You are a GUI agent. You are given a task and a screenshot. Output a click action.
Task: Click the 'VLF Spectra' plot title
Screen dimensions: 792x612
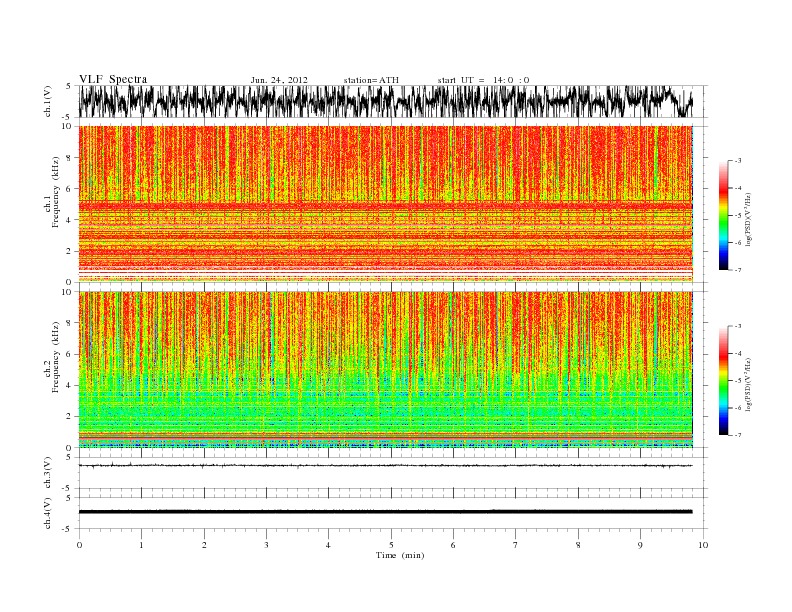point(113,79)
